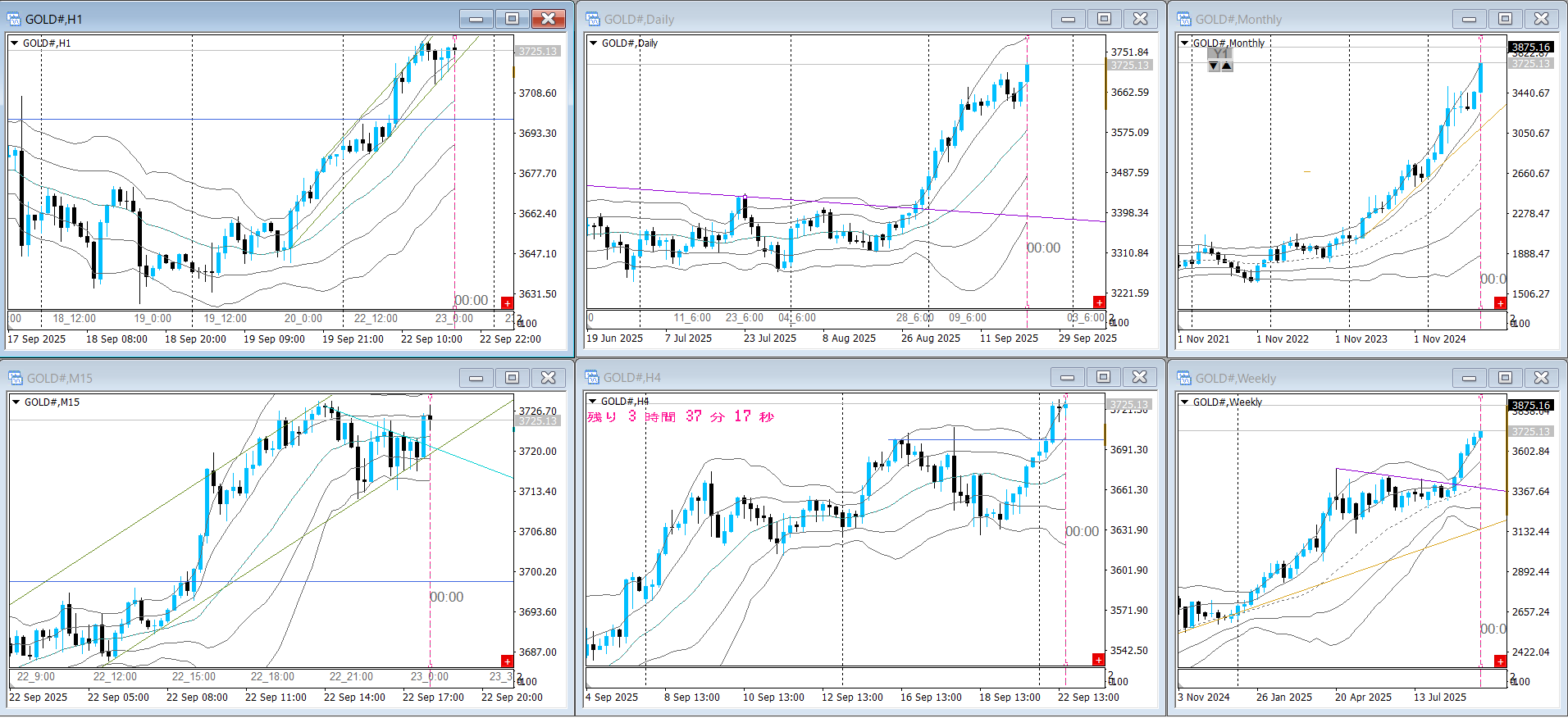
Task: Click the red plus icon in Daily chart
Action: 1099,302
